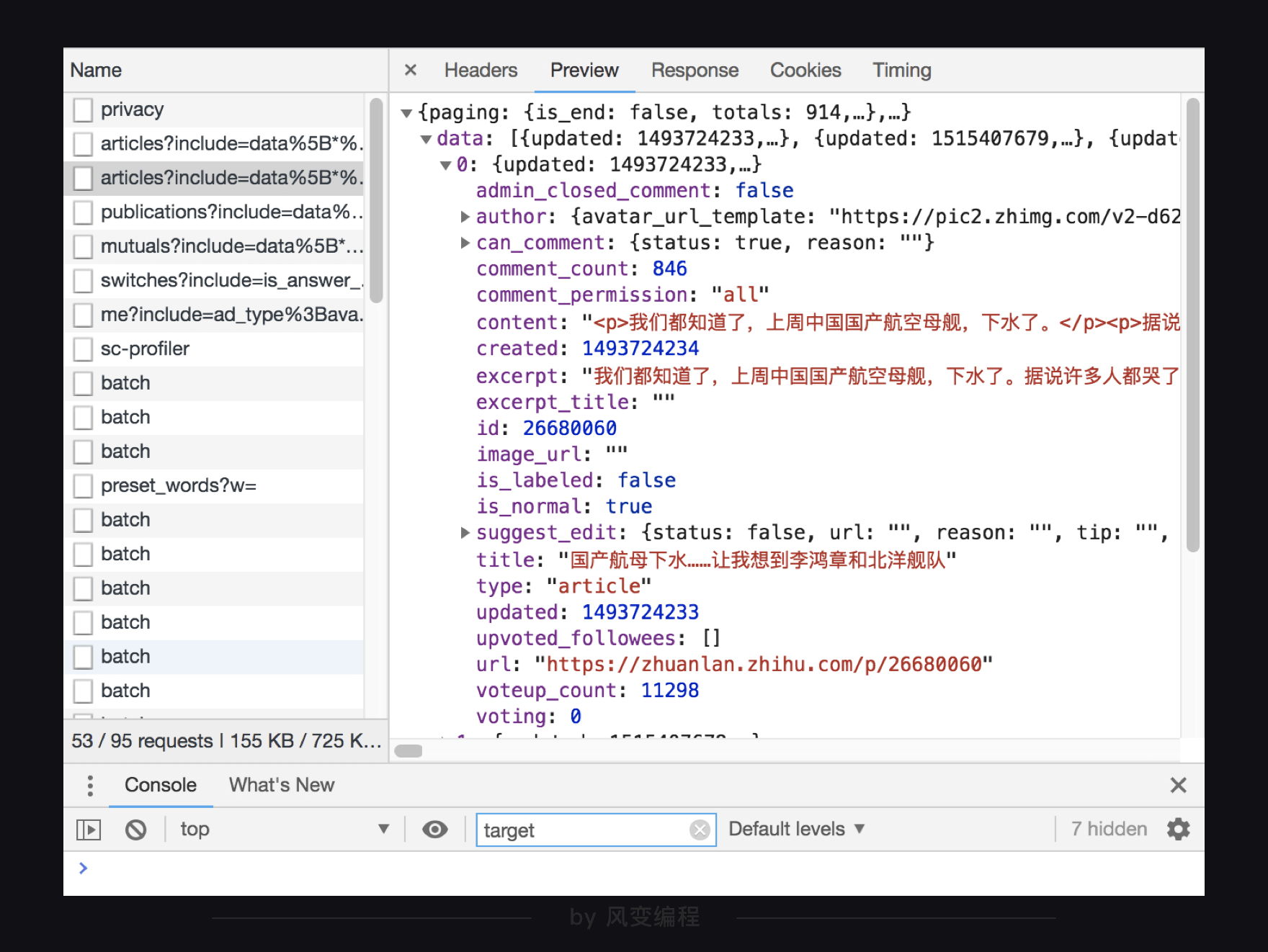Click the title string value
The image size is (1268, 952).
pyautogui.click(x=757, y=560)
